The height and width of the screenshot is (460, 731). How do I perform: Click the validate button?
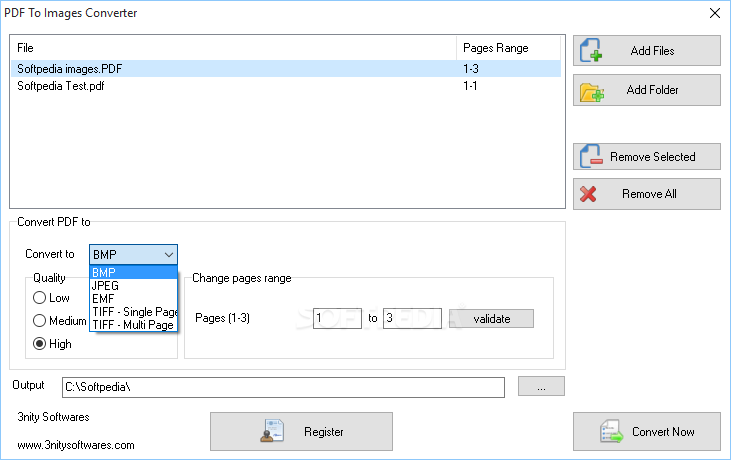tap(491, 319)
